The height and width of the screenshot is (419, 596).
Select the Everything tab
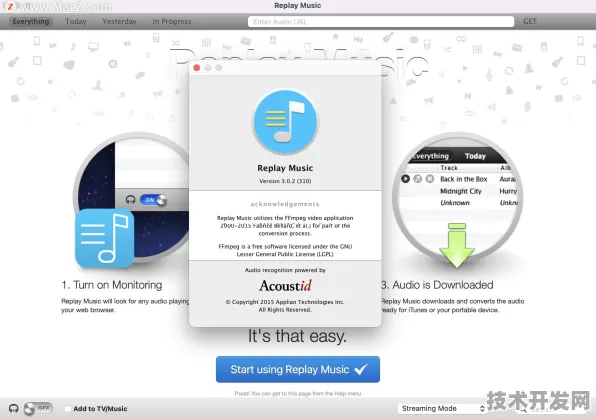[x=30, y=21]
